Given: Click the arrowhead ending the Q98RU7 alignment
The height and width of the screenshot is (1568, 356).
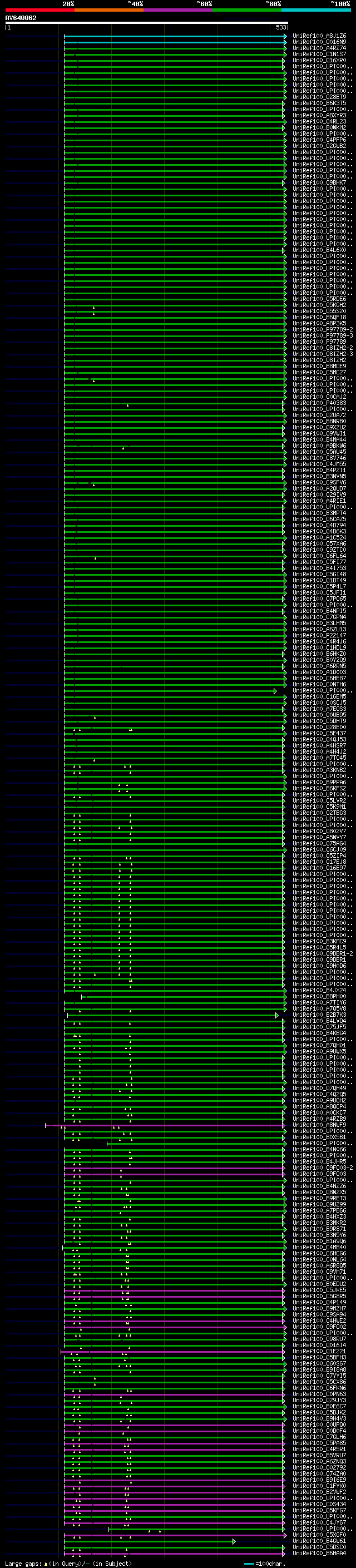Looking at the screenshot, I should pos(285,1339).
